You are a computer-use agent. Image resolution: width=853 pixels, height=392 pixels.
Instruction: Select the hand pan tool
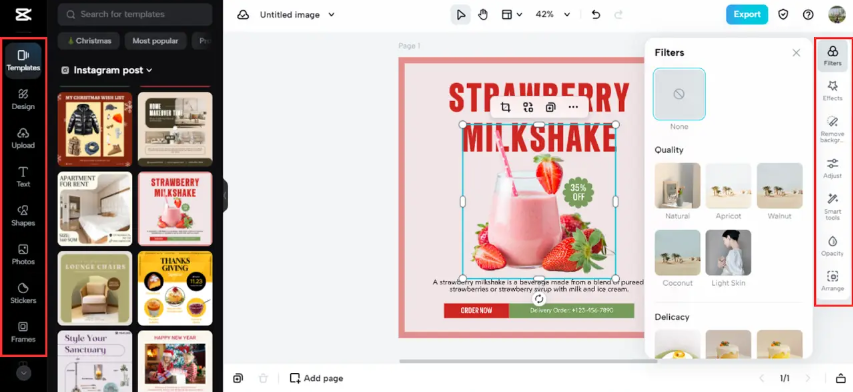pos(483,15)
